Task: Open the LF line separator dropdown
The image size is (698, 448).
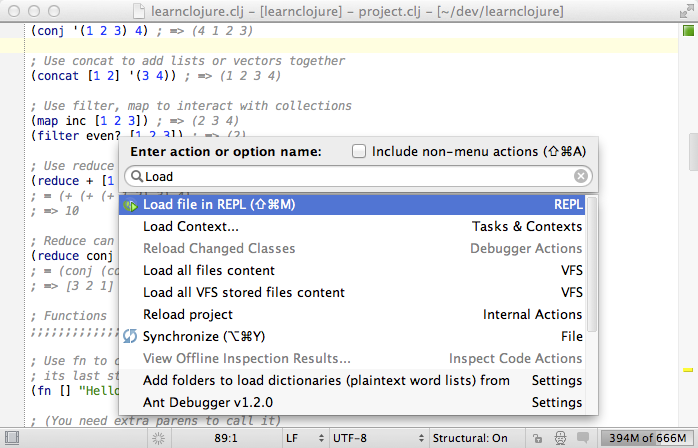Action: point(305,438)
